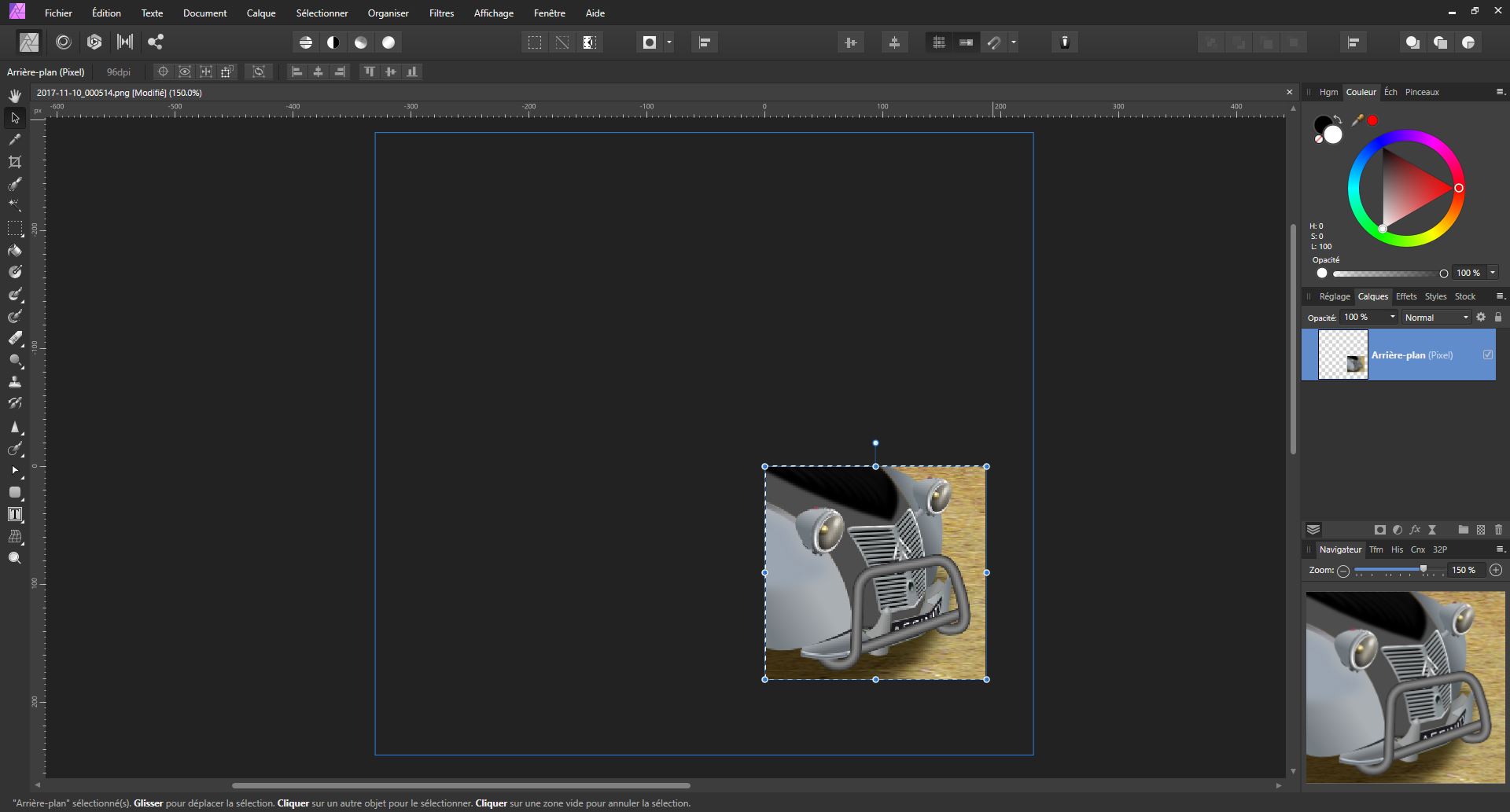Switch to the Pinceaux tab

[1422, 92]
